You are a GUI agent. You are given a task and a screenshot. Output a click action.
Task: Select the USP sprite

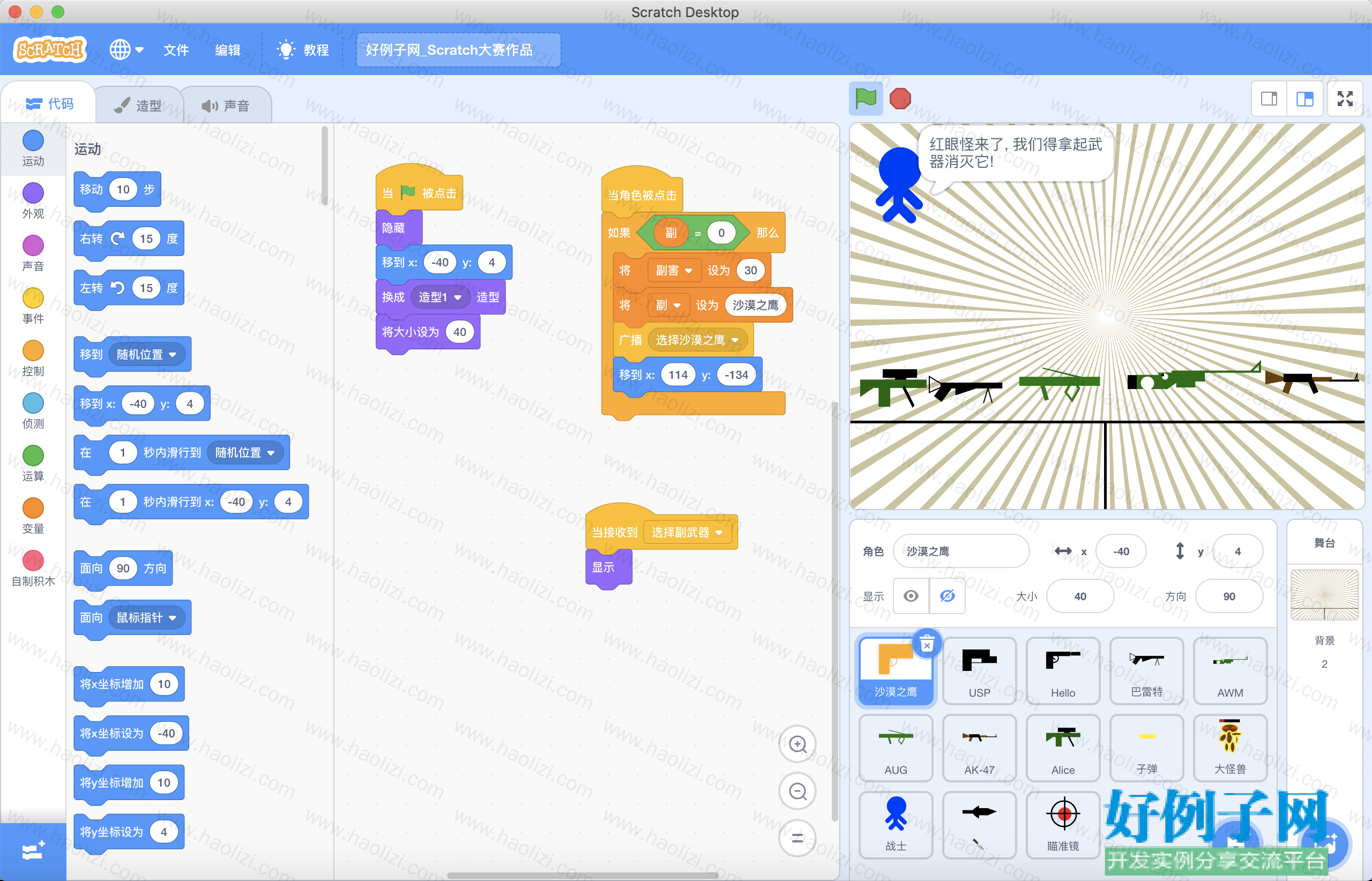[x=979, y=671]
